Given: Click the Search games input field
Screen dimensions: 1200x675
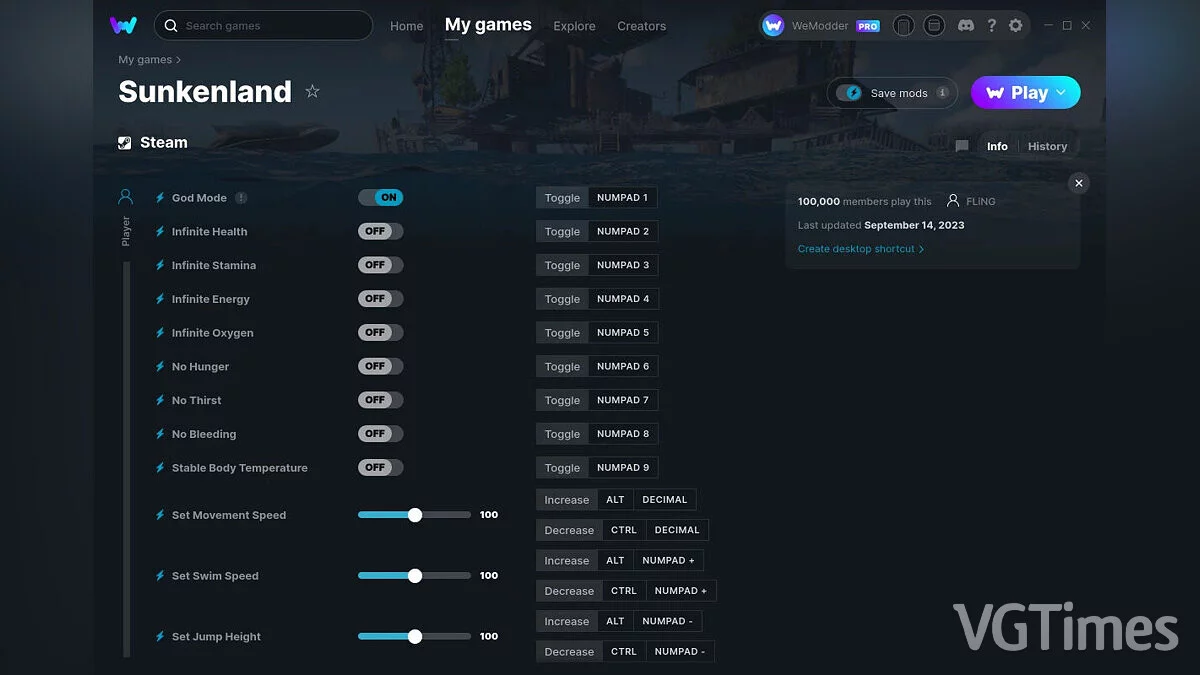Looking at the screenshot, I should pyautogui.click(x=263, y=25).
